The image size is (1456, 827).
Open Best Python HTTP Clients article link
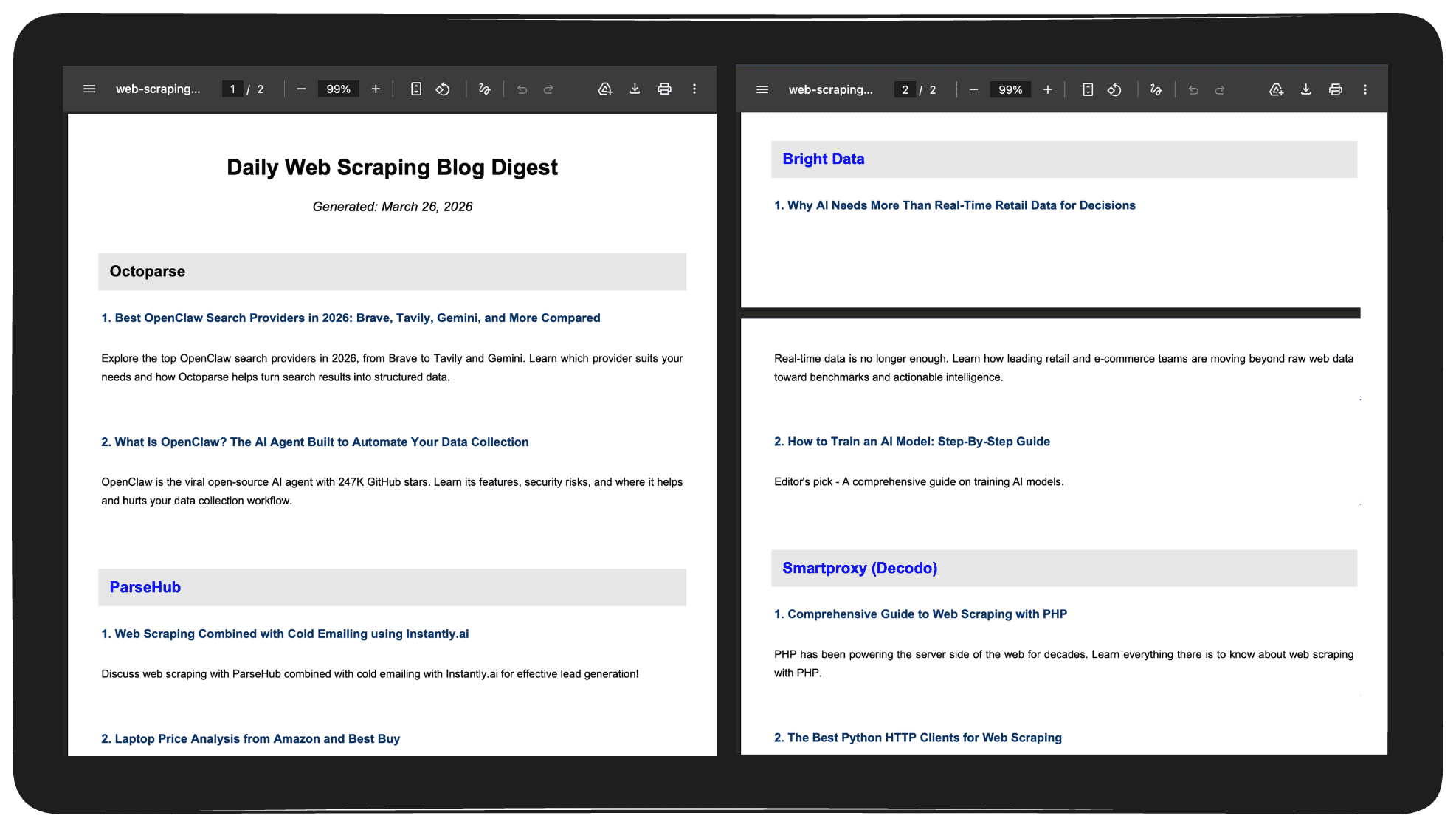918,738
